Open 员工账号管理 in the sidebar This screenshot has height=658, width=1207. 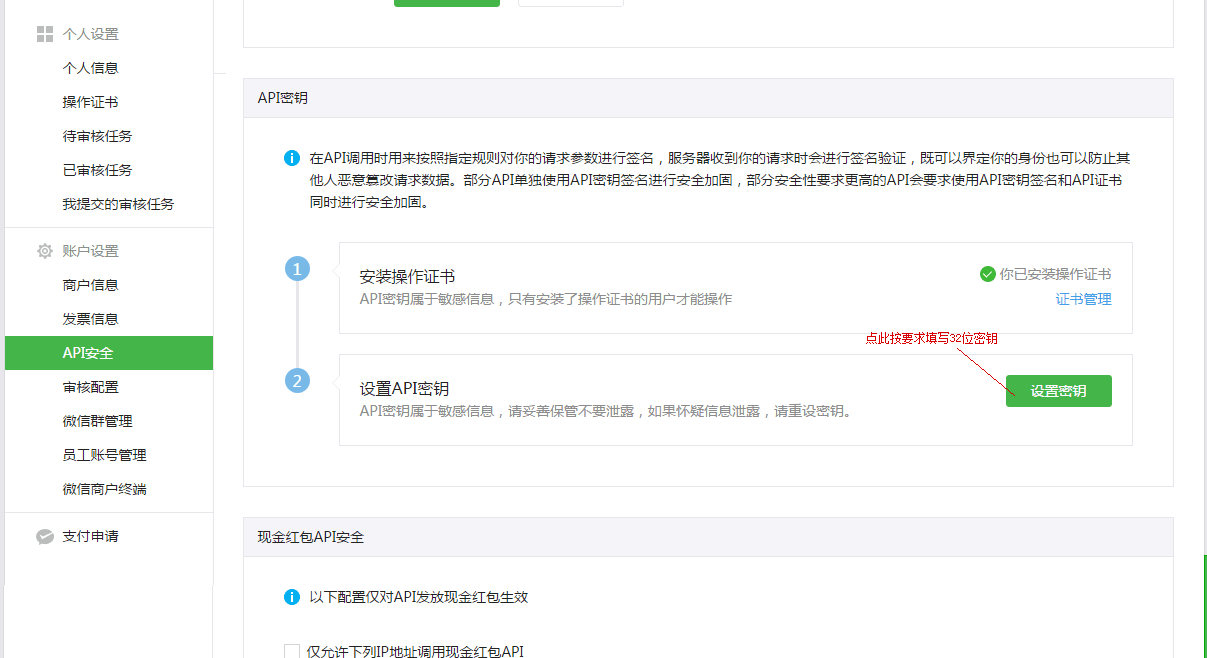click(x=104, y=455)
